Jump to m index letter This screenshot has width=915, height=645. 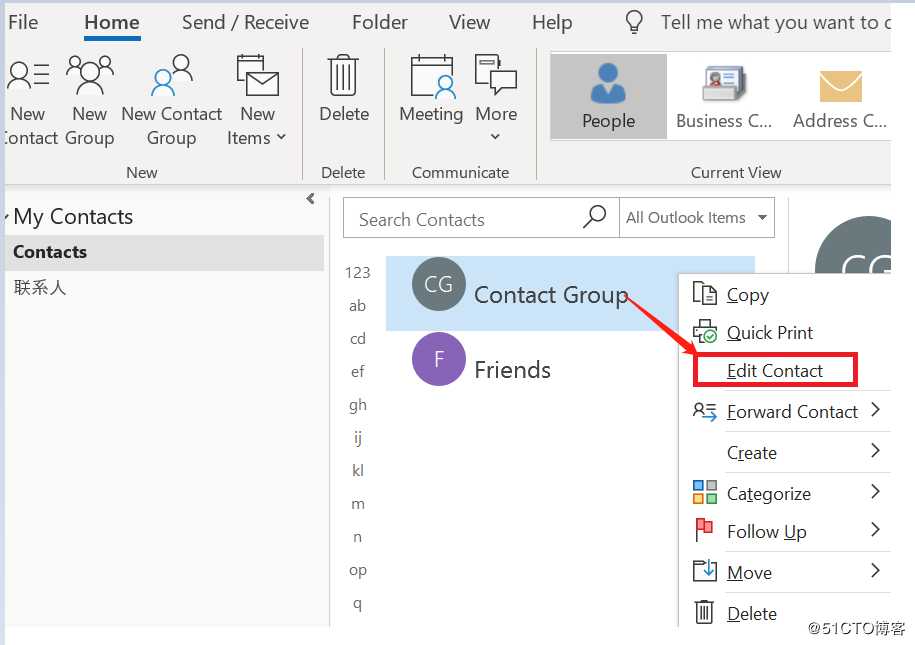(x=357, y=504)
